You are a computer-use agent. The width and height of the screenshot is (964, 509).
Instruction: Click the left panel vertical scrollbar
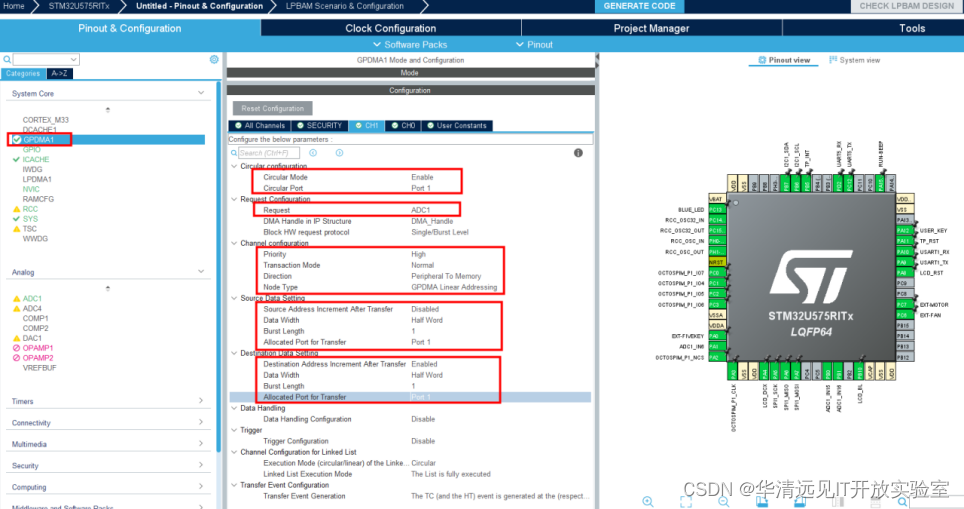pyautogui.click(x=218, y=267)
